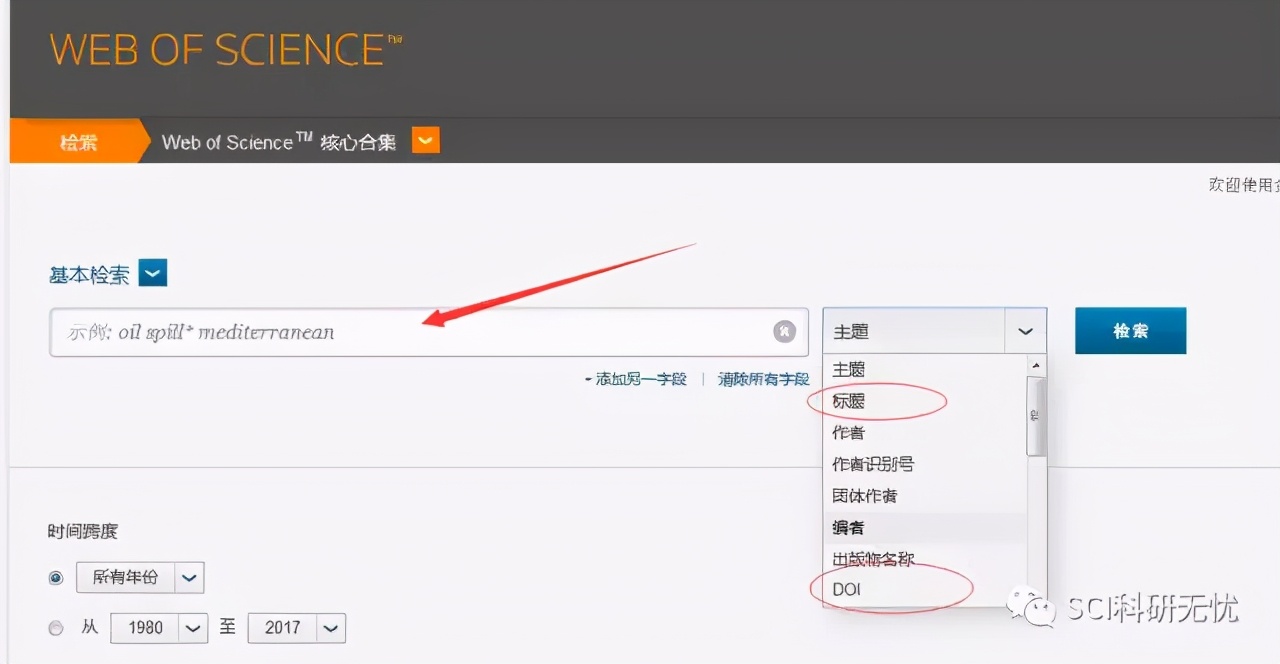Expand the 基本检索 dropdown chevron
The height and width of the screenshot is (664, 1280).
point(152,272)
